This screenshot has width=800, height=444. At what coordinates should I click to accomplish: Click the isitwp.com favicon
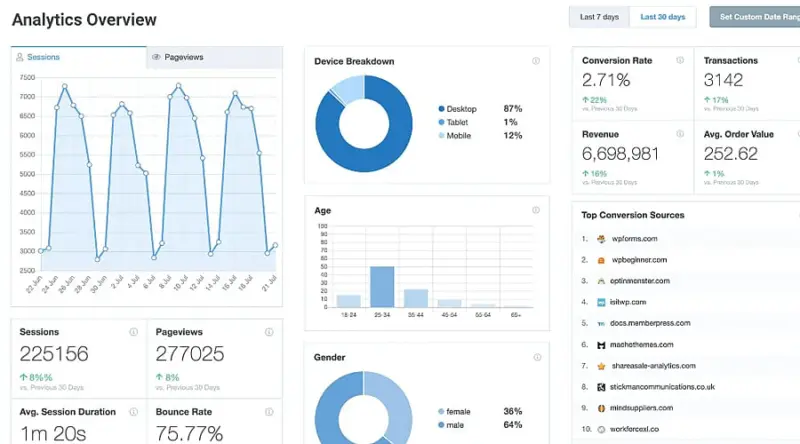click(x=601, y=302)
